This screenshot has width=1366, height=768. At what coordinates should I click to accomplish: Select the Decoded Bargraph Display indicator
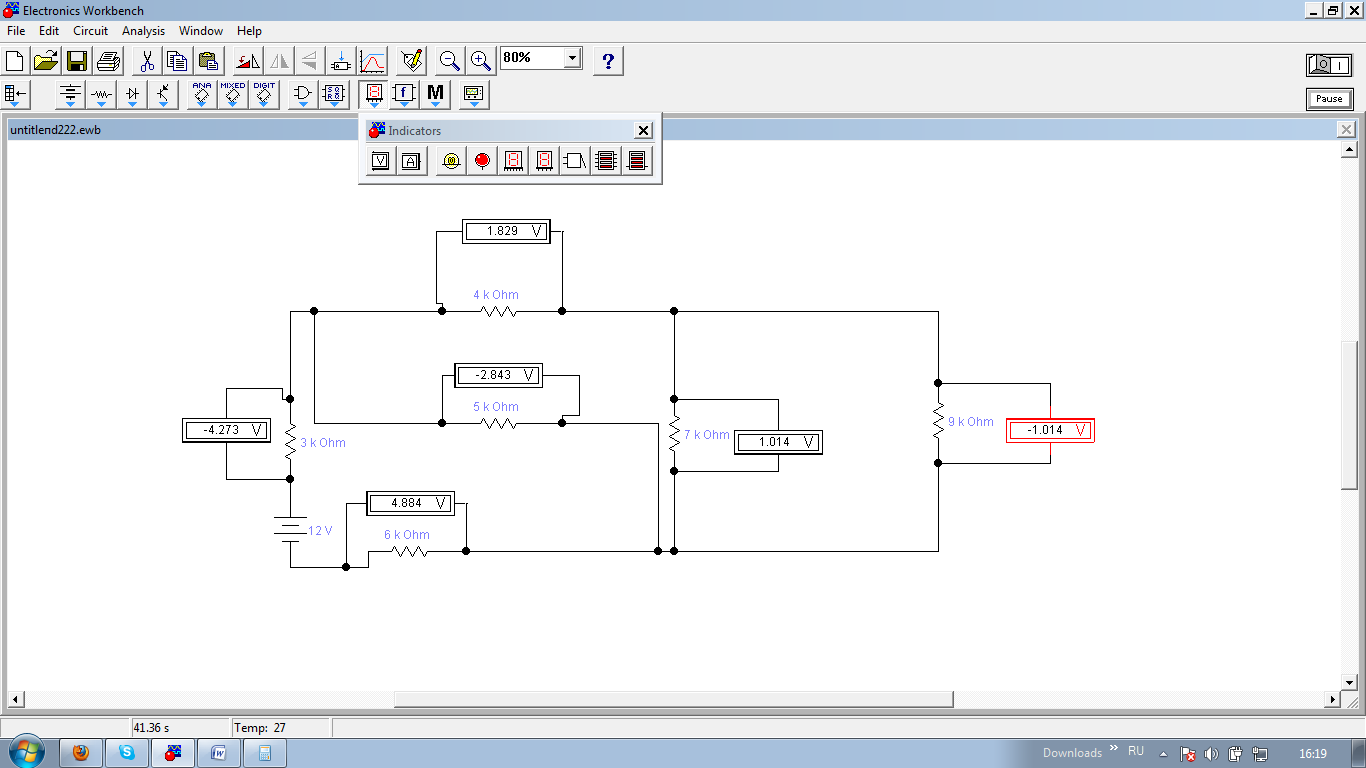point(637,160)
